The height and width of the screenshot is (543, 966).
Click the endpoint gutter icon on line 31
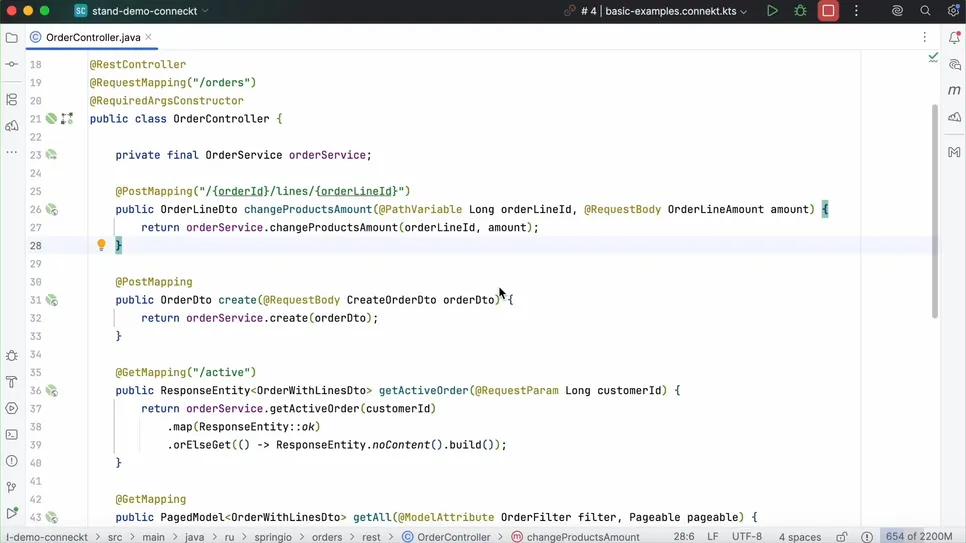click(x=52, y=300)
